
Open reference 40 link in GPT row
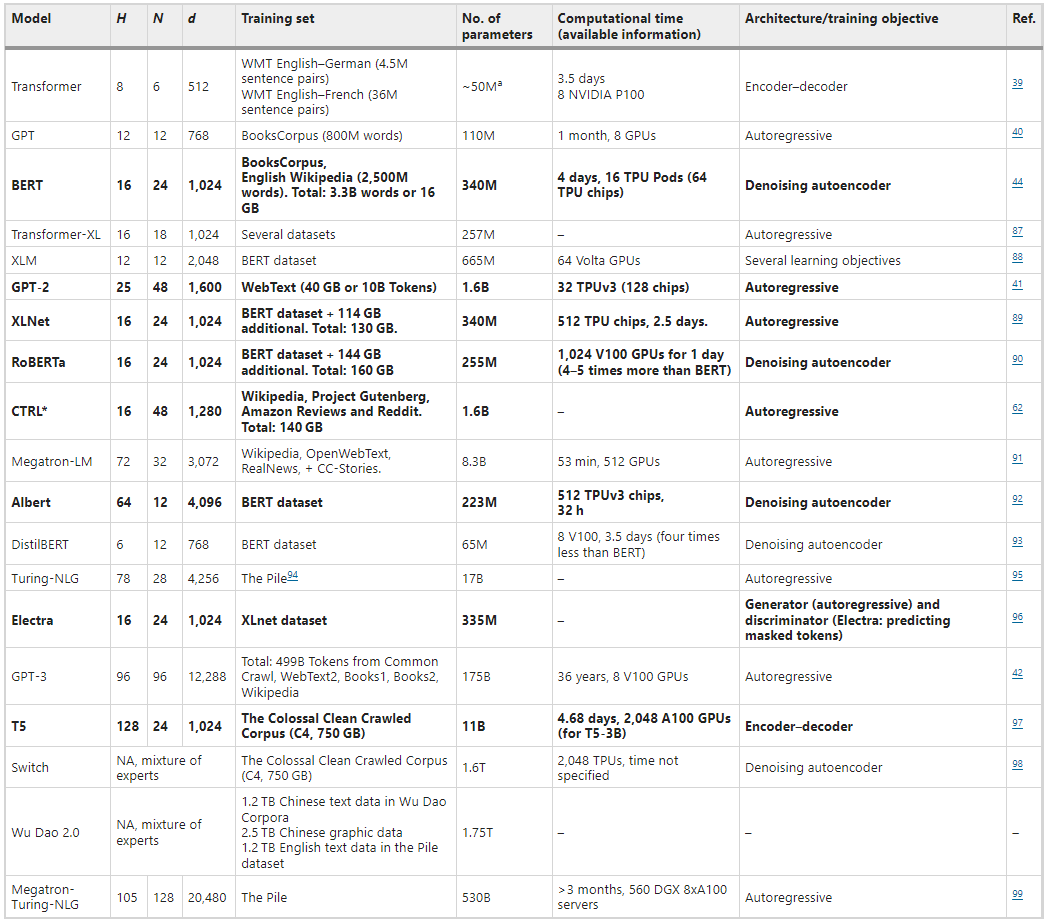coord(1017,133)
